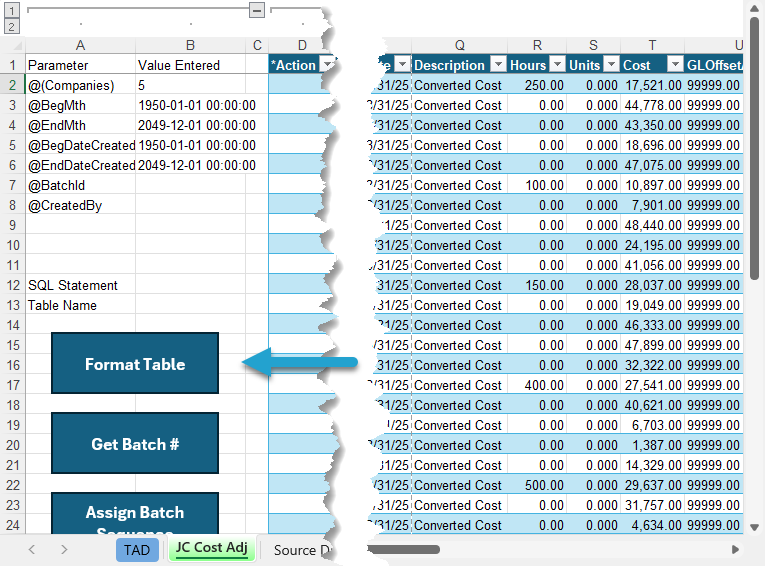Screen dimensions: 765x566
Task: Select the GLOffset column header
Action: coord(714,64)
